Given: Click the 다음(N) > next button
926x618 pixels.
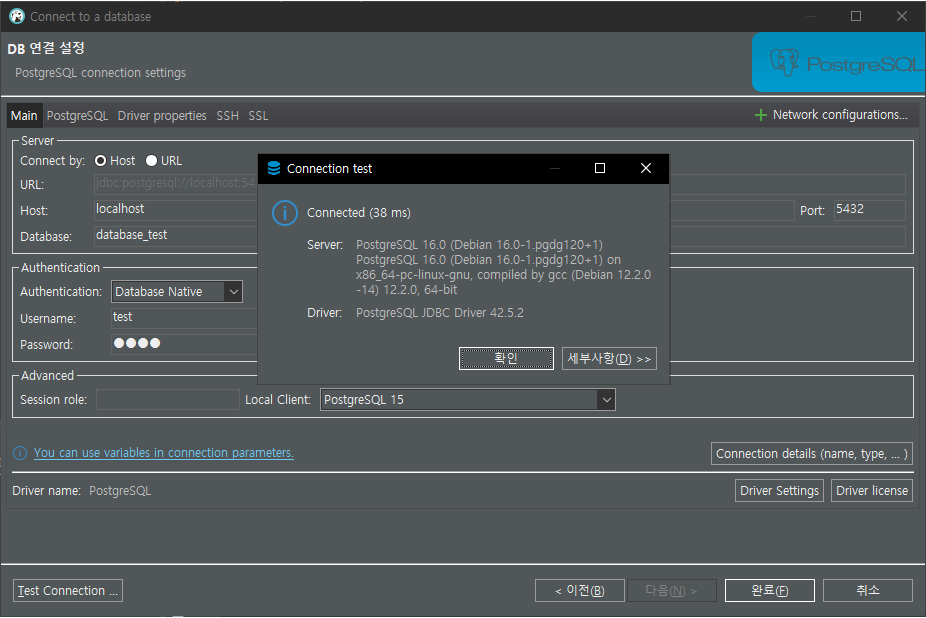Looking at the screenshot, I should click(671, 591).
